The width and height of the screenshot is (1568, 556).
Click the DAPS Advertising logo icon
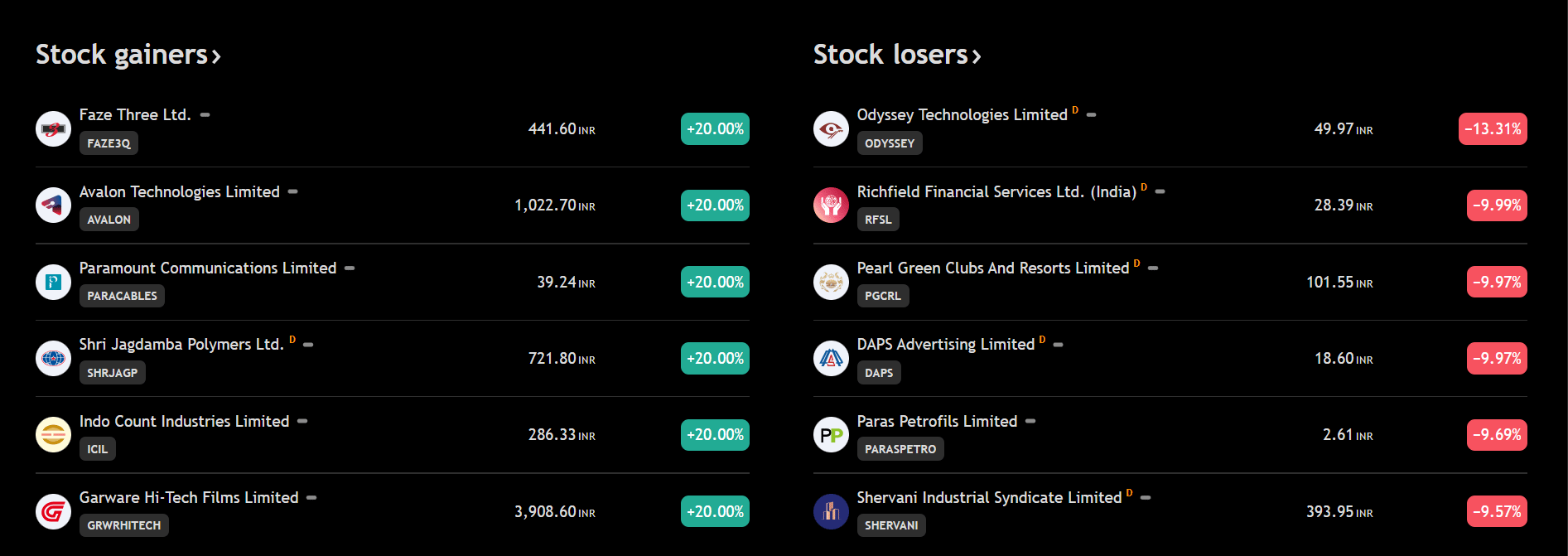click(831, 358)
